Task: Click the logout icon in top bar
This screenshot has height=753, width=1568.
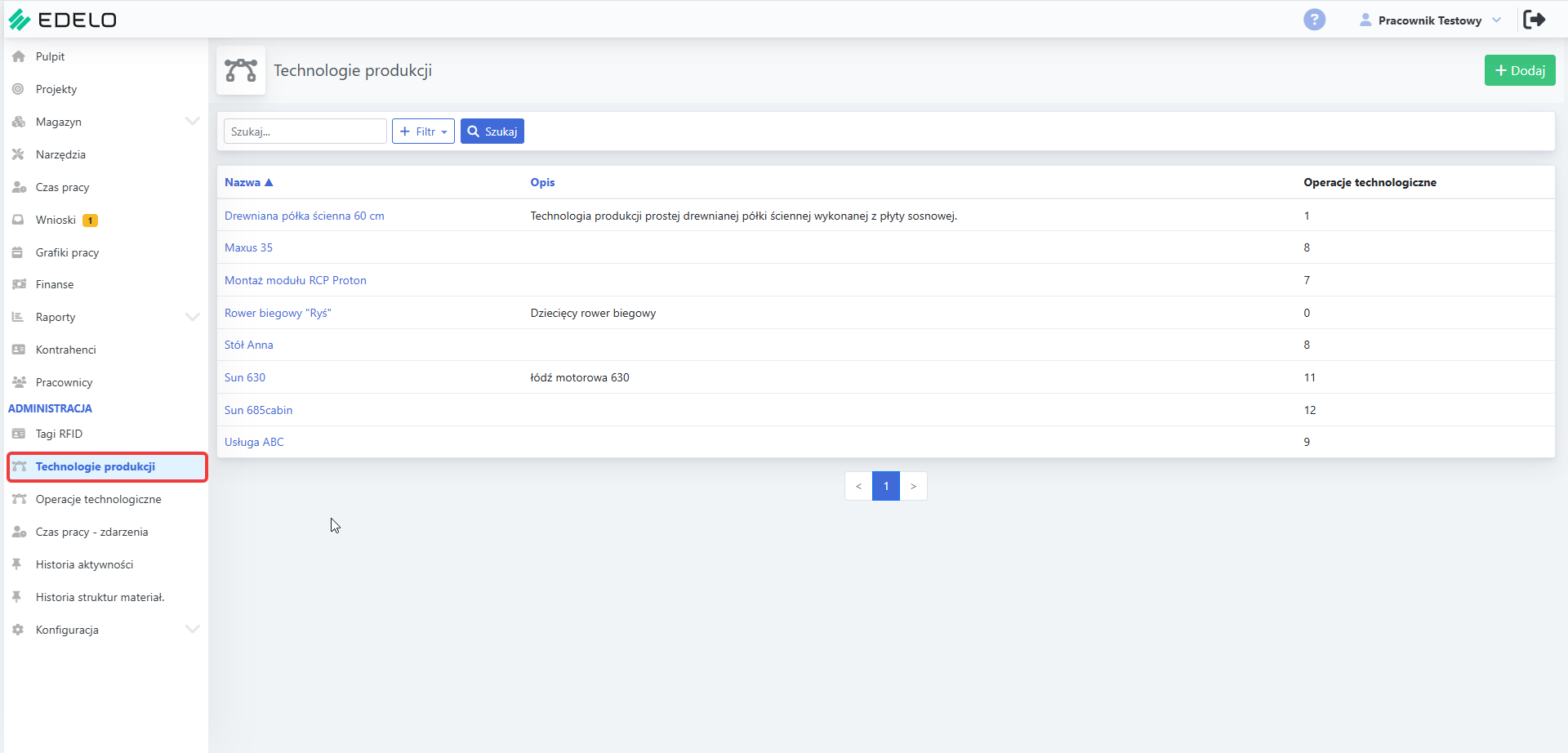Action: tap(1535, 20)
